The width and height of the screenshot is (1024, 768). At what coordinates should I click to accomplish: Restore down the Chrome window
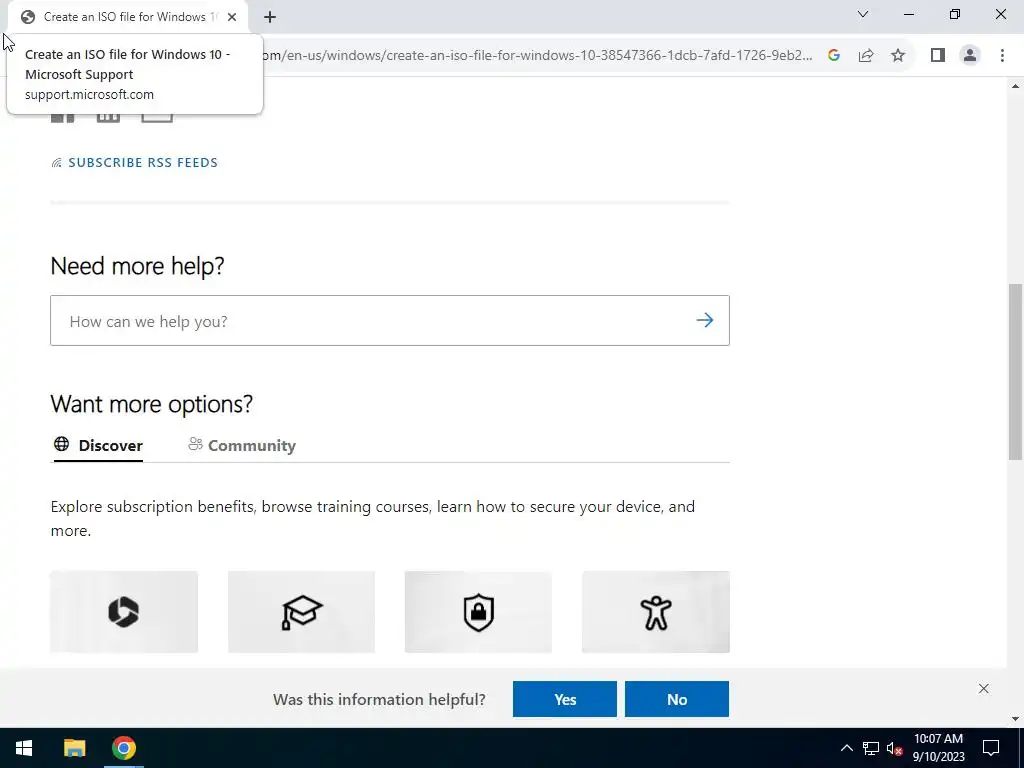click(955, 14)
